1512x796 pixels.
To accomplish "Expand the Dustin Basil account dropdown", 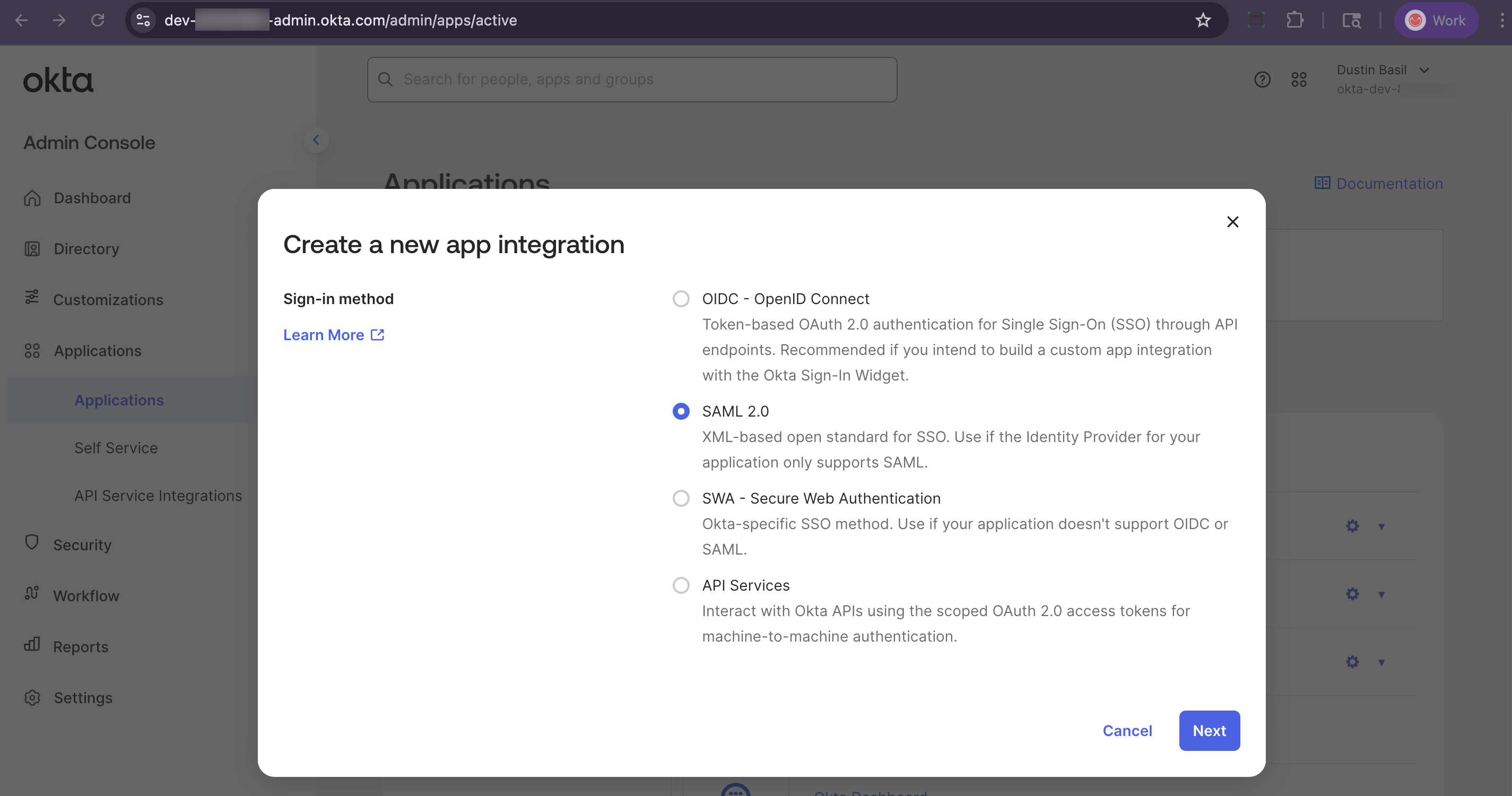I will click(x=1425, y=70).
